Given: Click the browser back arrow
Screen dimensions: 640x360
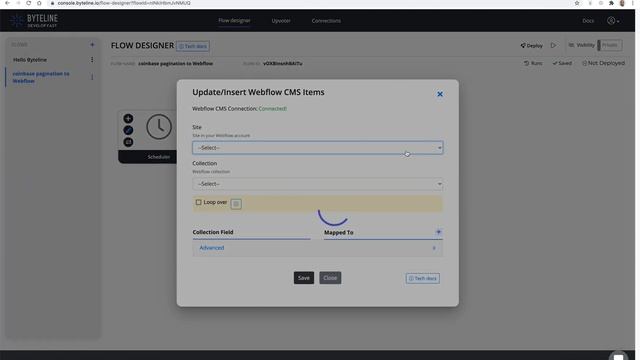Looking at the screenshot, I should pos(7,3).
